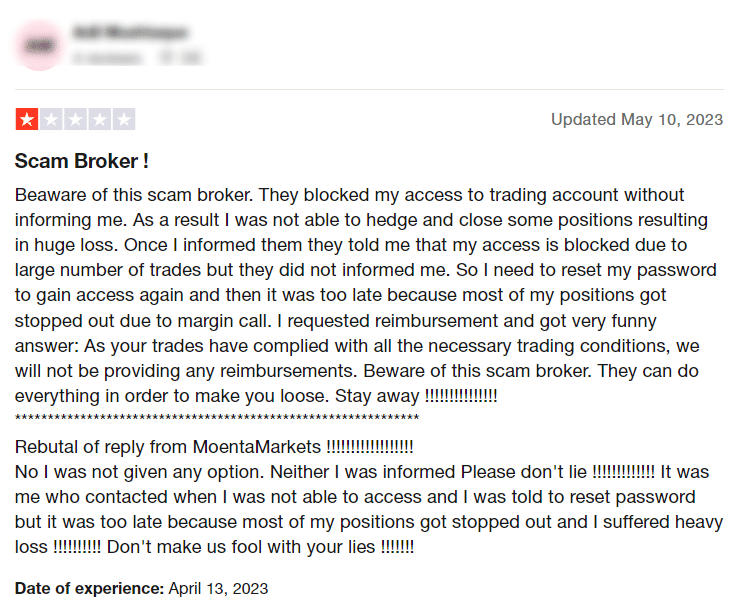Click the "Updated May 10, 2023" timestamp
This screenshot has height=608, width=742.
(636, 120)
